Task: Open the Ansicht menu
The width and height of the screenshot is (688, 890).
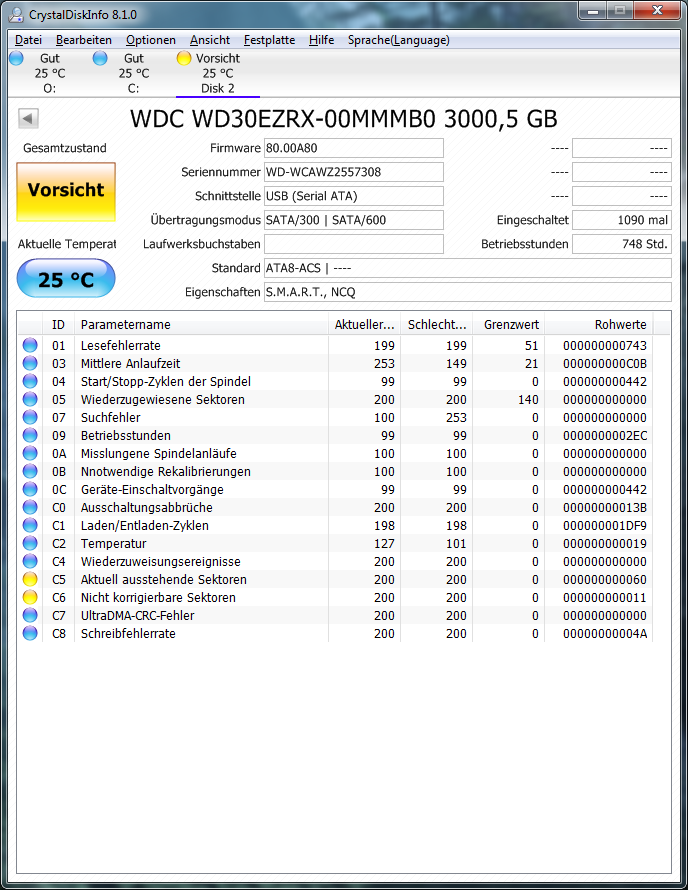Action: [x=210, y=40]
